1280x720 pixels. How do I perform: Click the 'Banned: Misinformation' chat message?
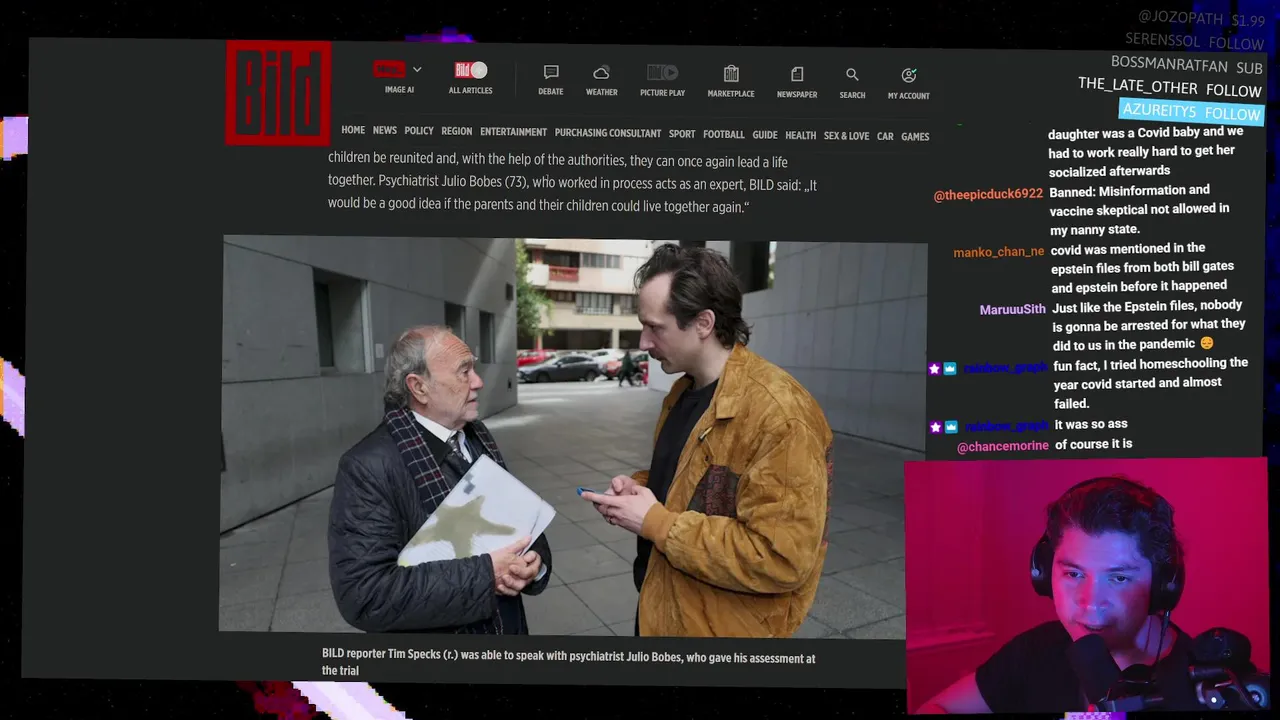click(1139, 209)
